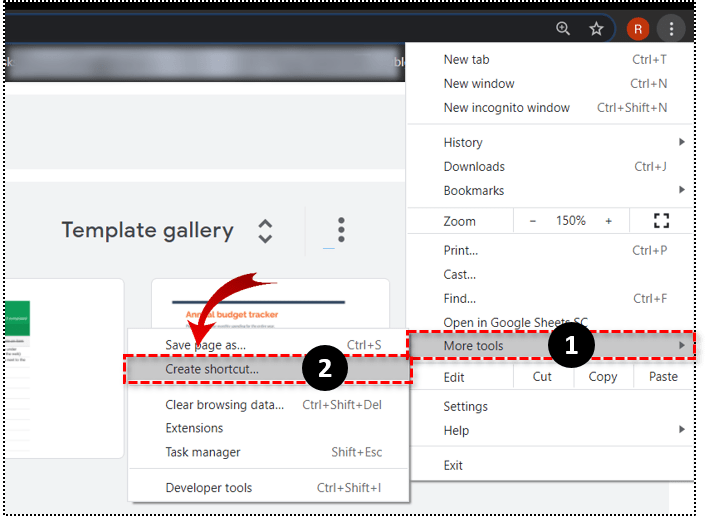Click the Paste button in Edit row

[x=663, y=377]
